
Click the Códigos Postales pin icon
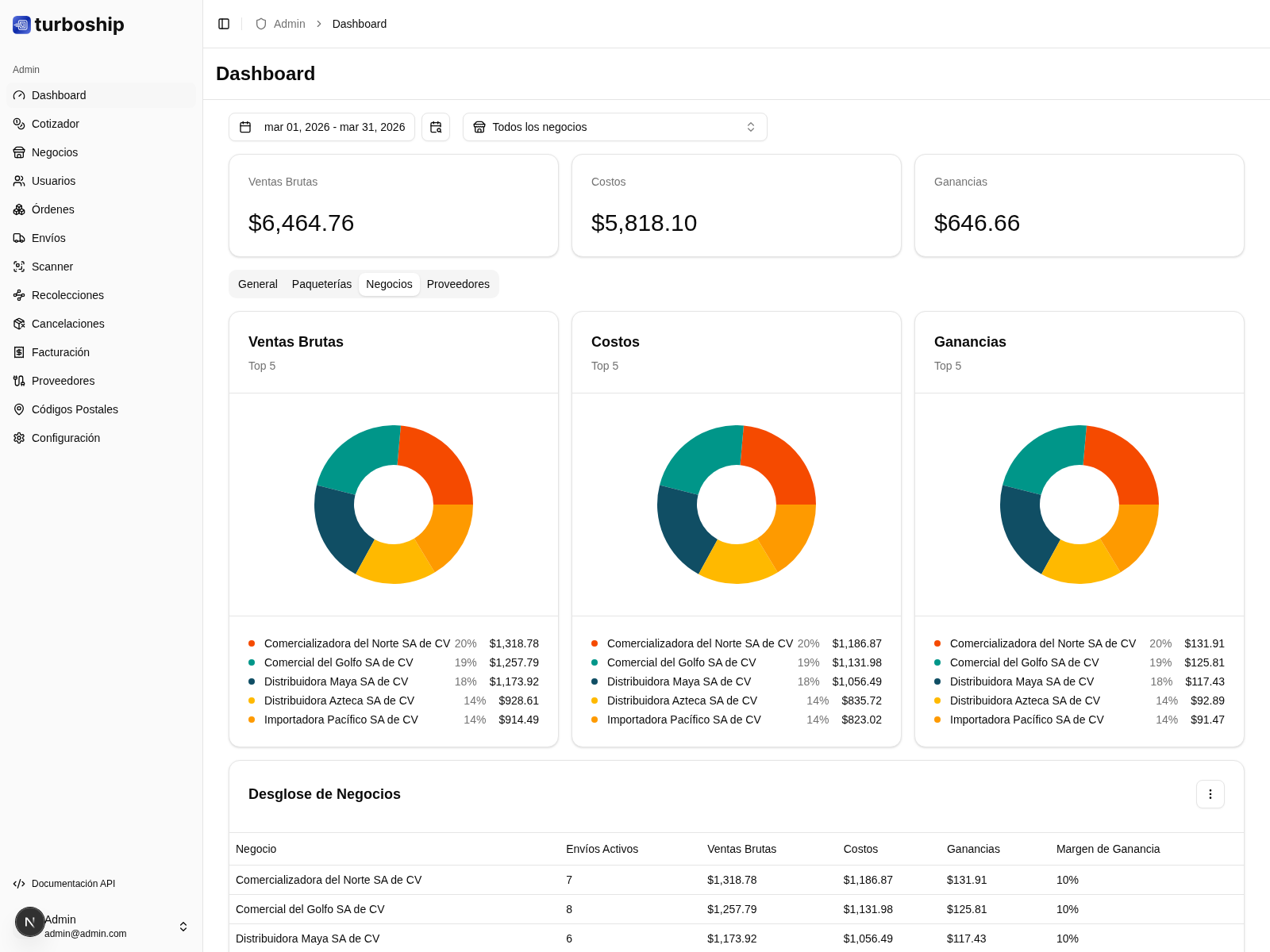(19, 409)
